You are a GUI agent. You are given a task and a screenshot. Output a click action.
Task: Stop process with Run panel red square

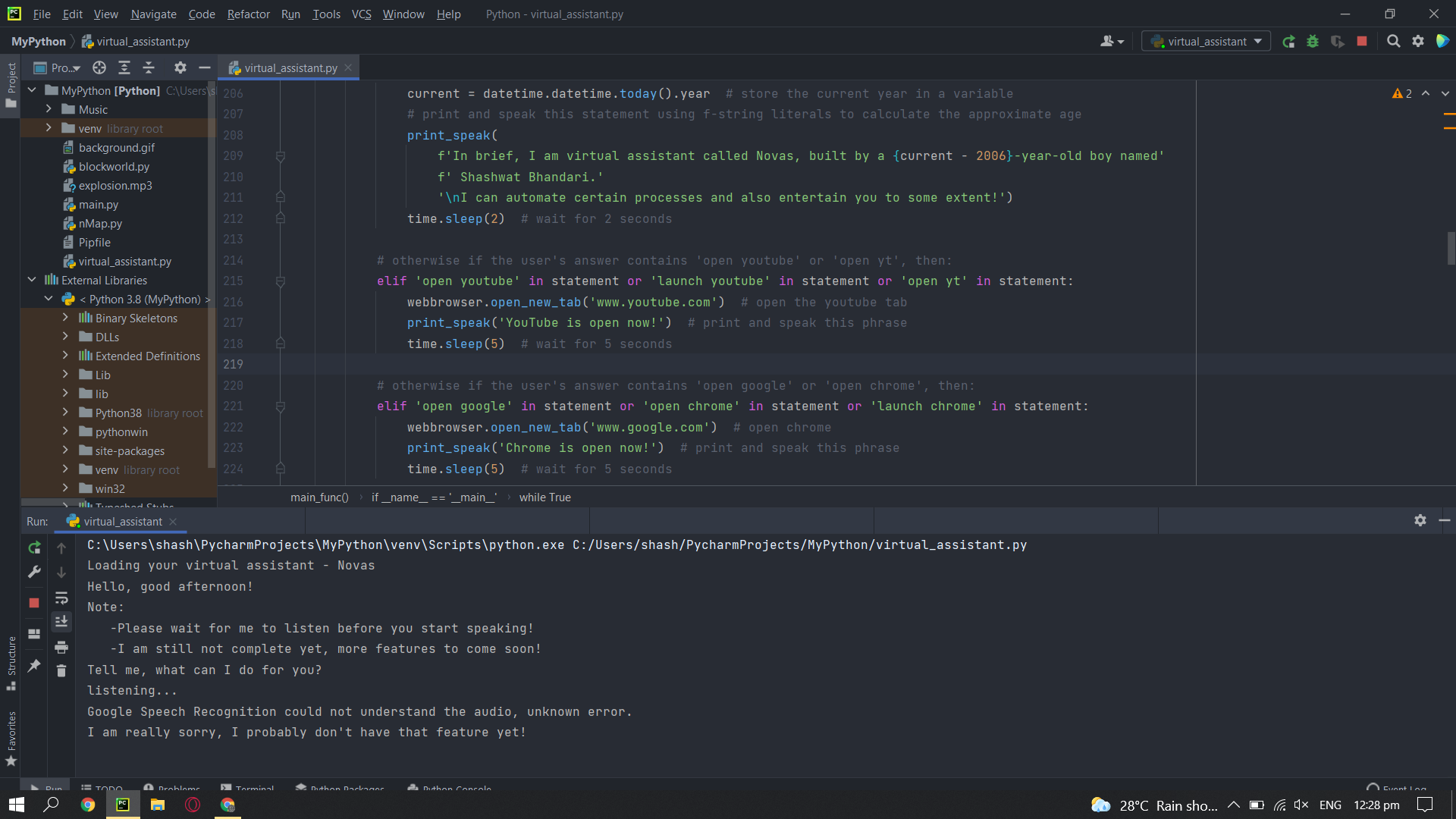pos(34,603)
